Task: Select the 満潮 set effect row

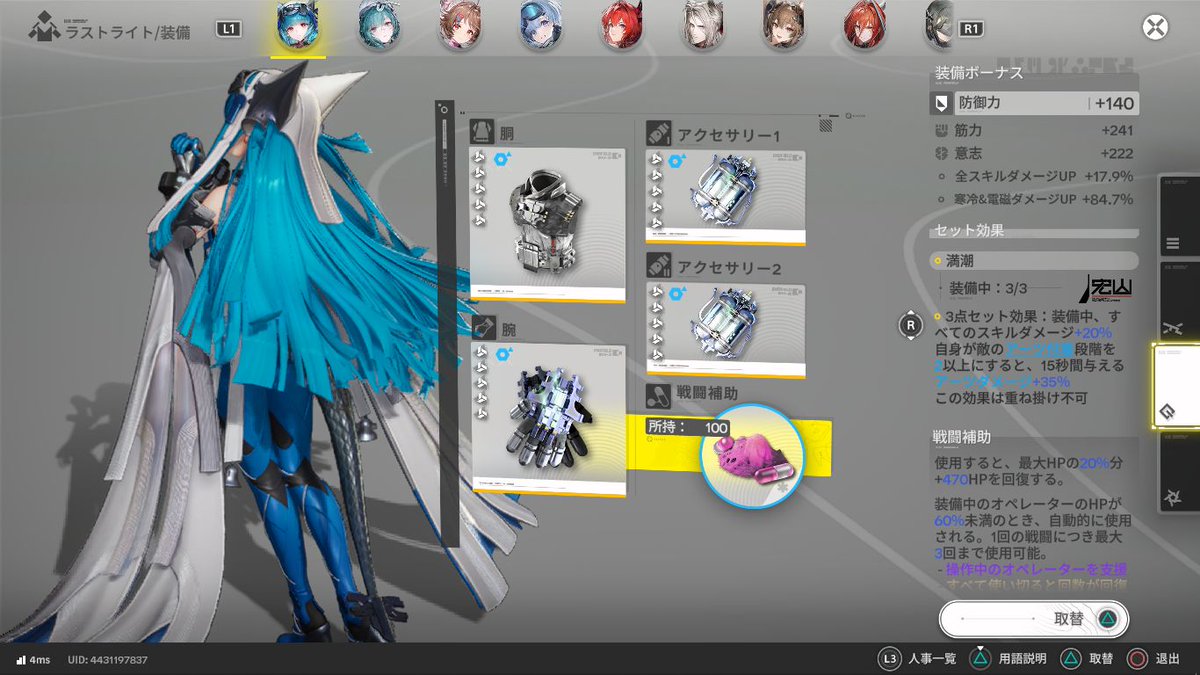Action: tap(1035, 261)
